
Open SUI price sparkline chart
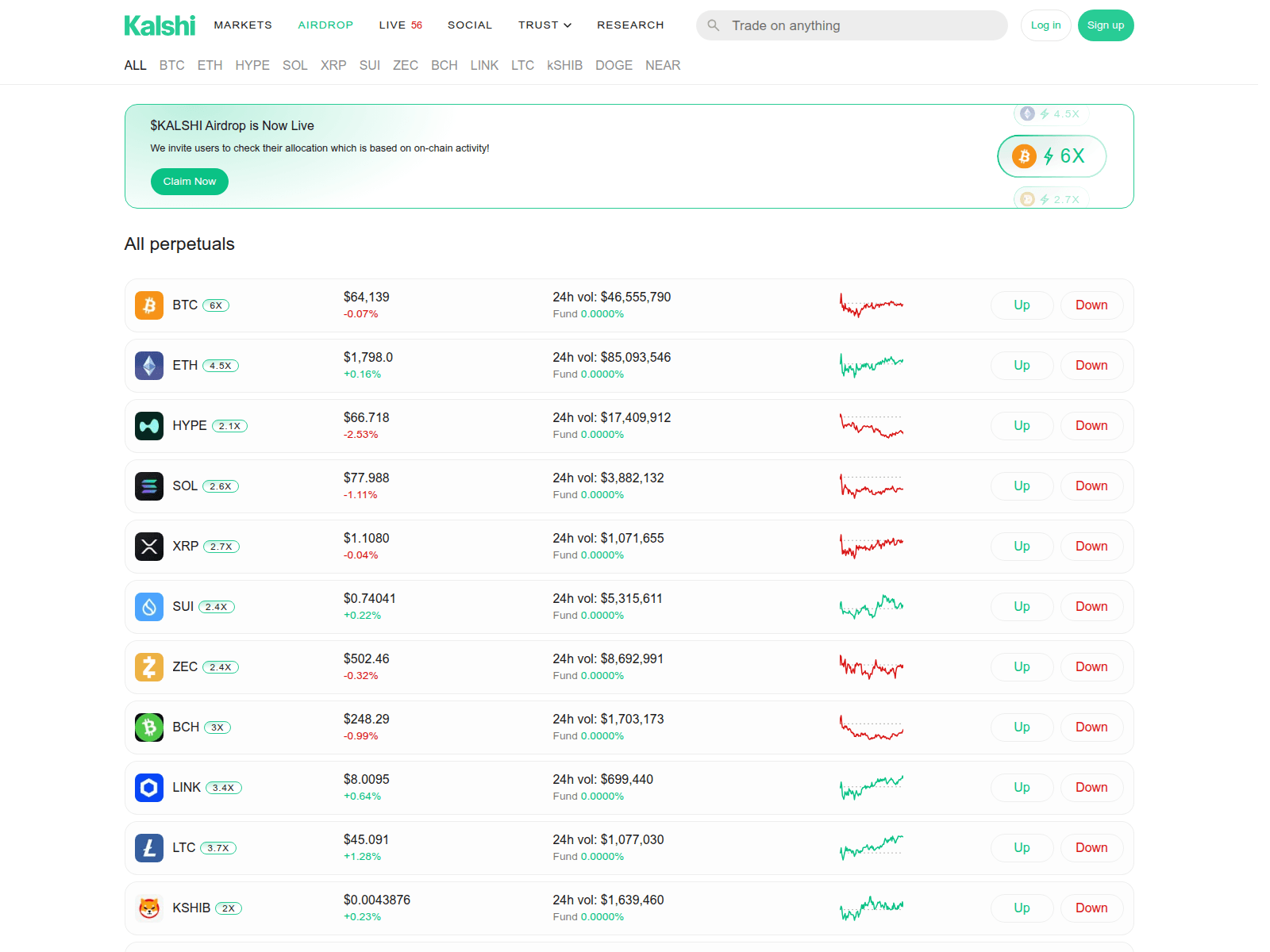tap(872, 607)
